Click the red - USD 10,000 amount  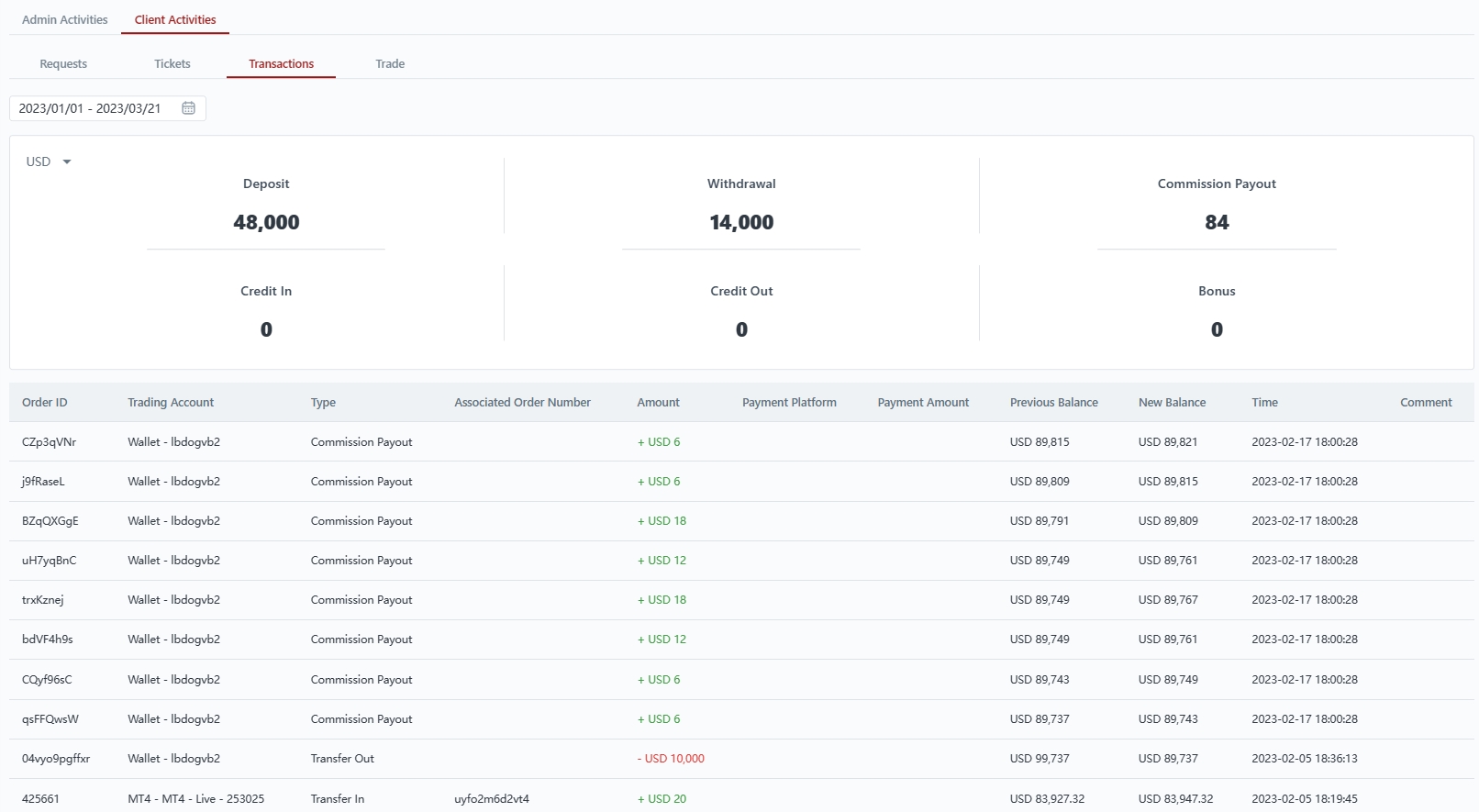[671, 759]
